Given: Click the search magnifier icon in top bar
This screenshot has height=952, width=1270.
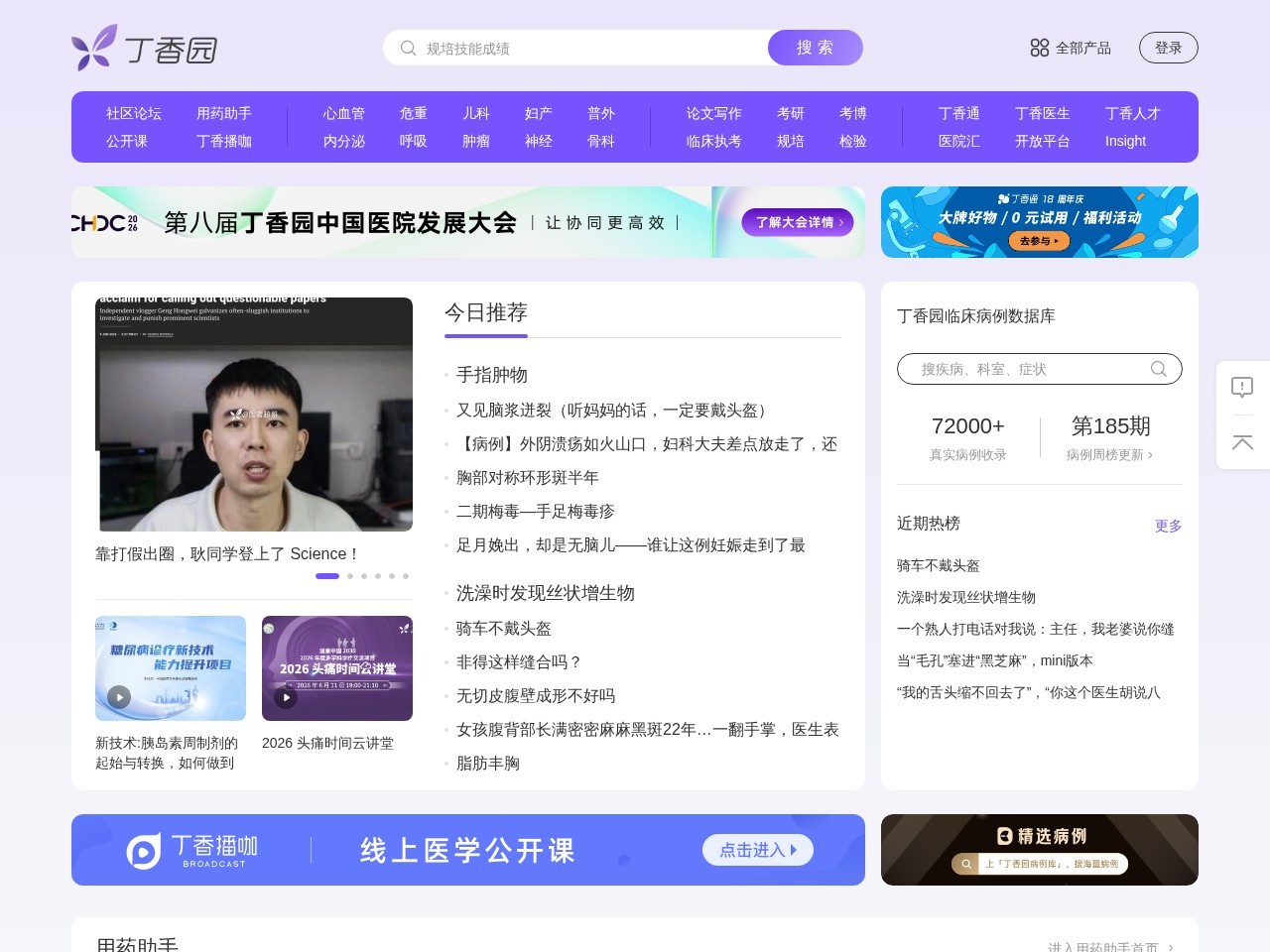Looking at the screenshot, I should point(408,48).
